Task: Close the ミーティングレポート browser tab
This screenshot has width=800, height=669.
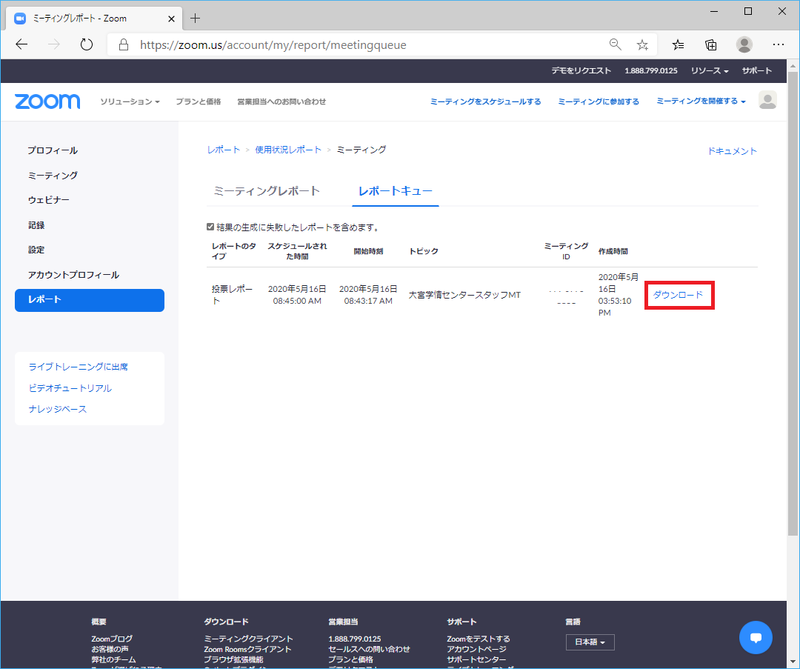Action: pyautogui.click(x=171, y=19)
